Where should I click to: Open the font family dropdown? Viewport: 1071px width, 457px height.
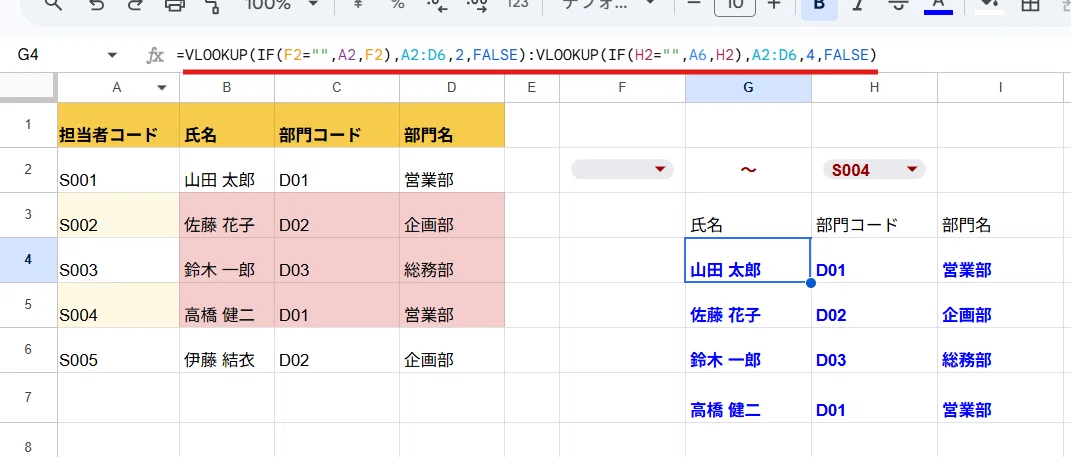point(607,4)
